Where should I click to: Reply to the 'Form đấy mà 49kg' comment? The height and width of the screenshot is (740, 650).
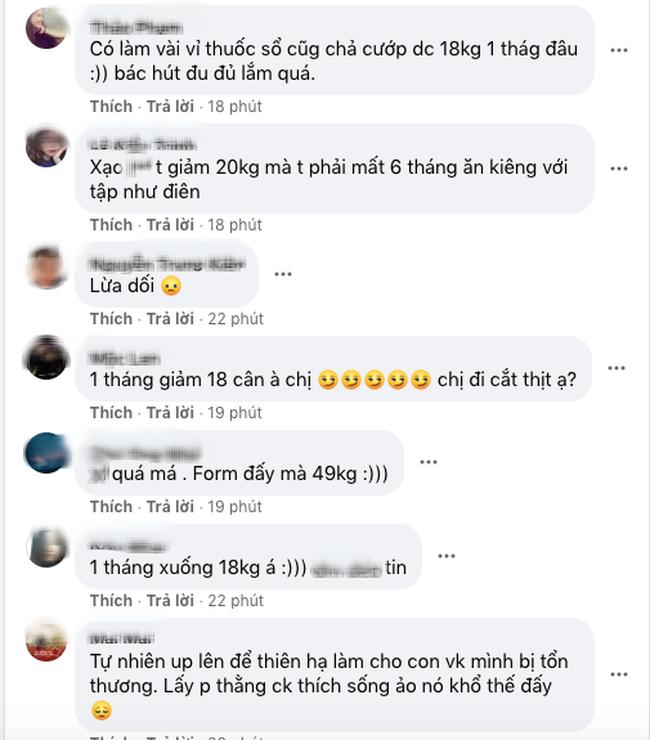point(170,507)
